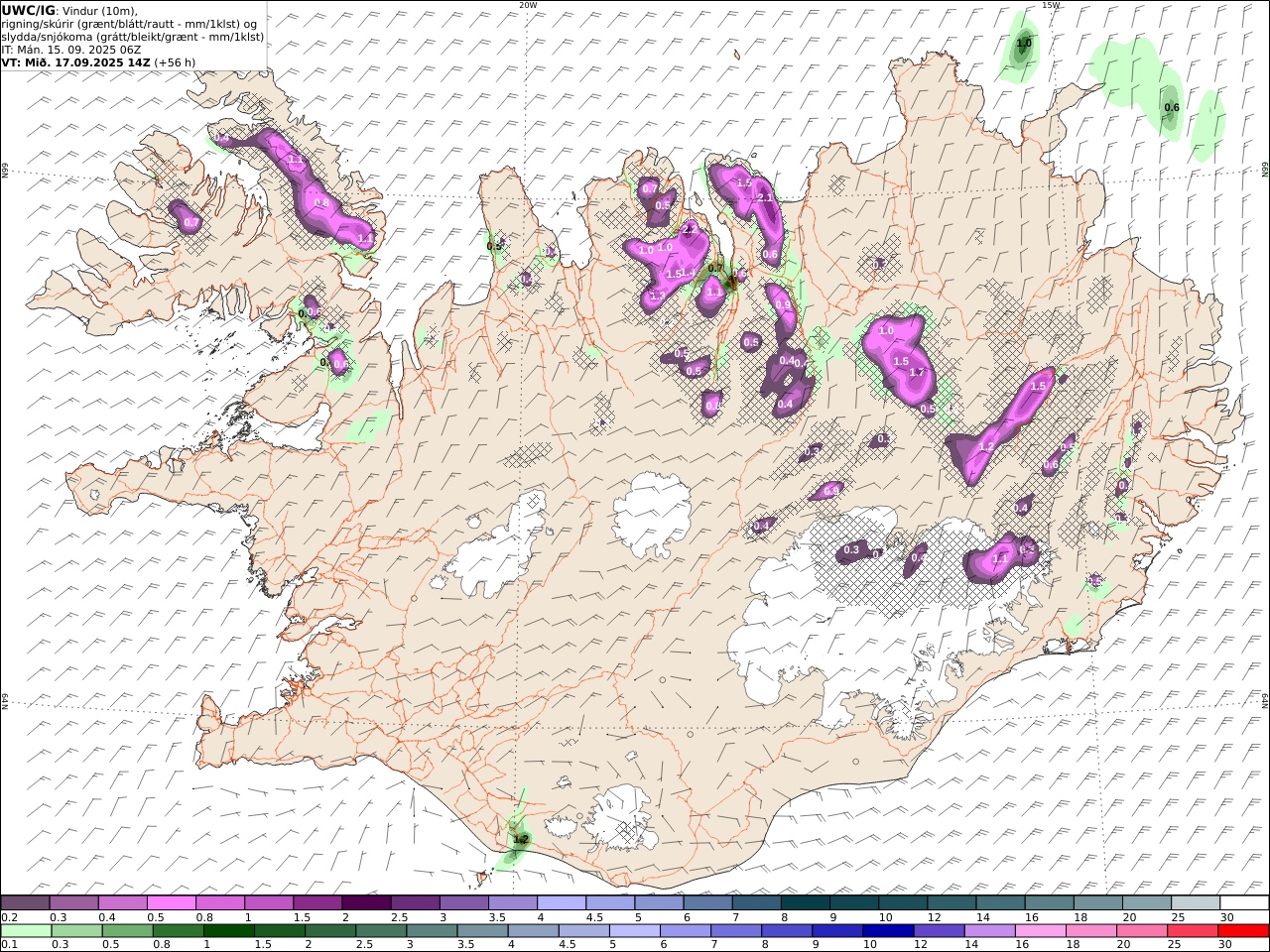Select the '1.1' snow value over Vatnajökull glacier

tap(1000, 559)
